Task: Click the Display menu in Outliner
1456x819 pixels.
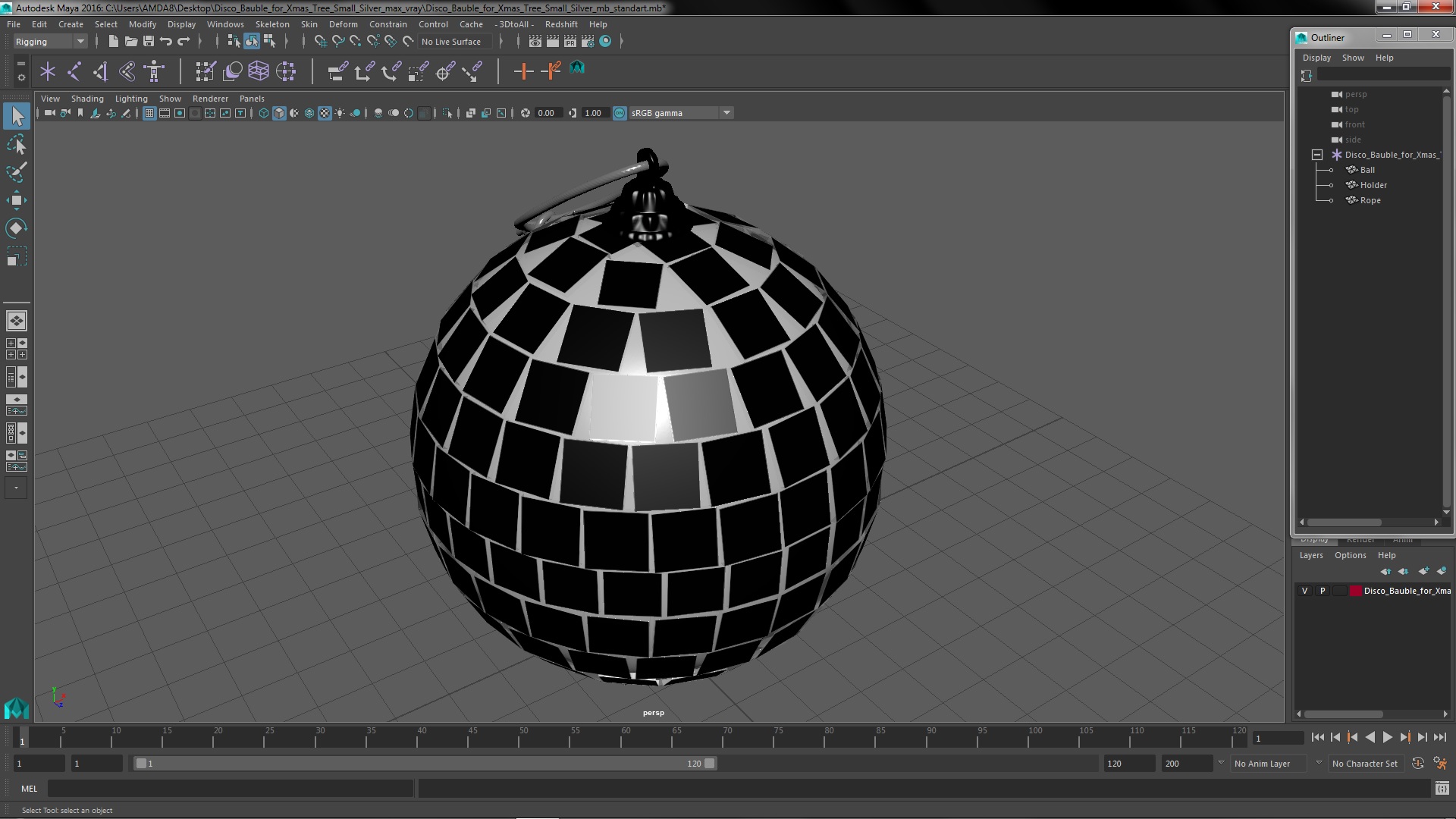Action: tap(1316, 57)
